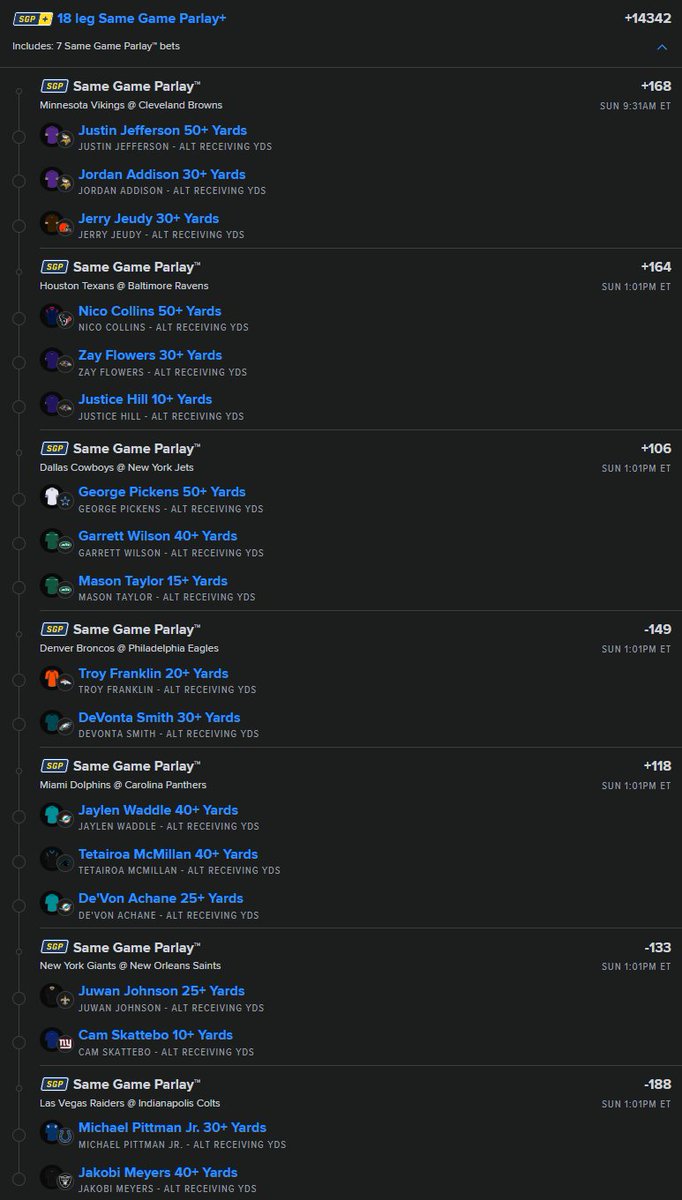Click Denver Broncos @ Philadelphia Eagles matchup
682x1200 pixels.
pyautogui.click(x=130, y=648)
